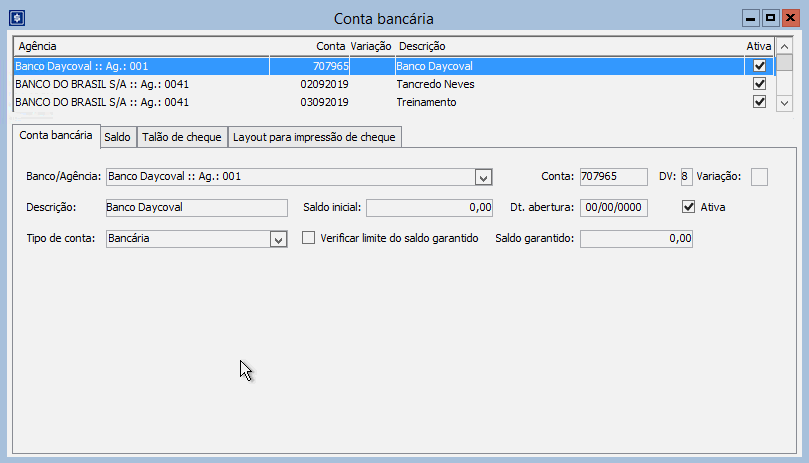Click the application icon in title bar
Image resolution: width=809 pixels, height=463 pixels.
tap(16, 18)
